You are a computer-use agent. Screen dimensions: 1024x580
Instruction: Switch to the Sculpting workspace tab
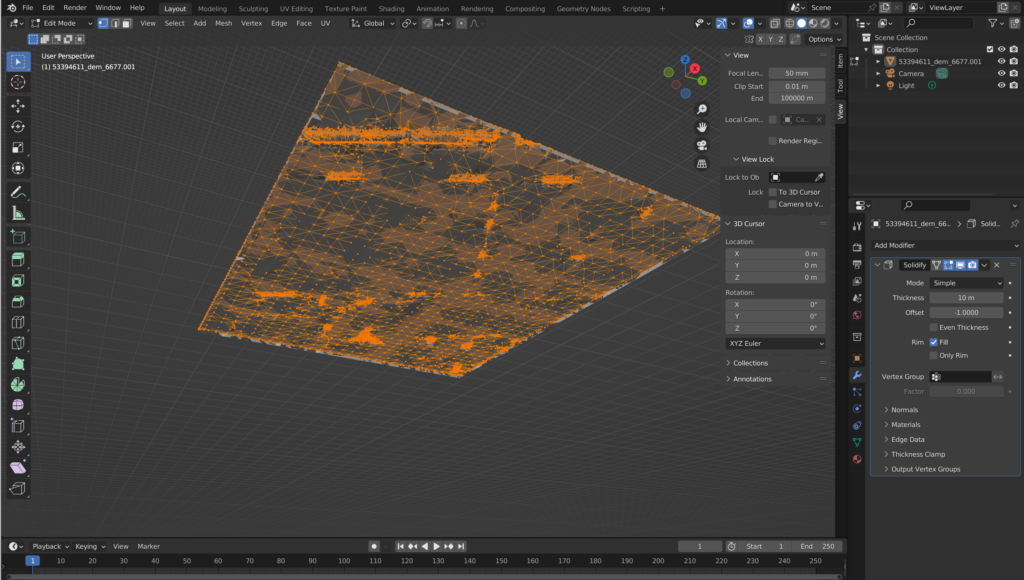coord(253,8)
